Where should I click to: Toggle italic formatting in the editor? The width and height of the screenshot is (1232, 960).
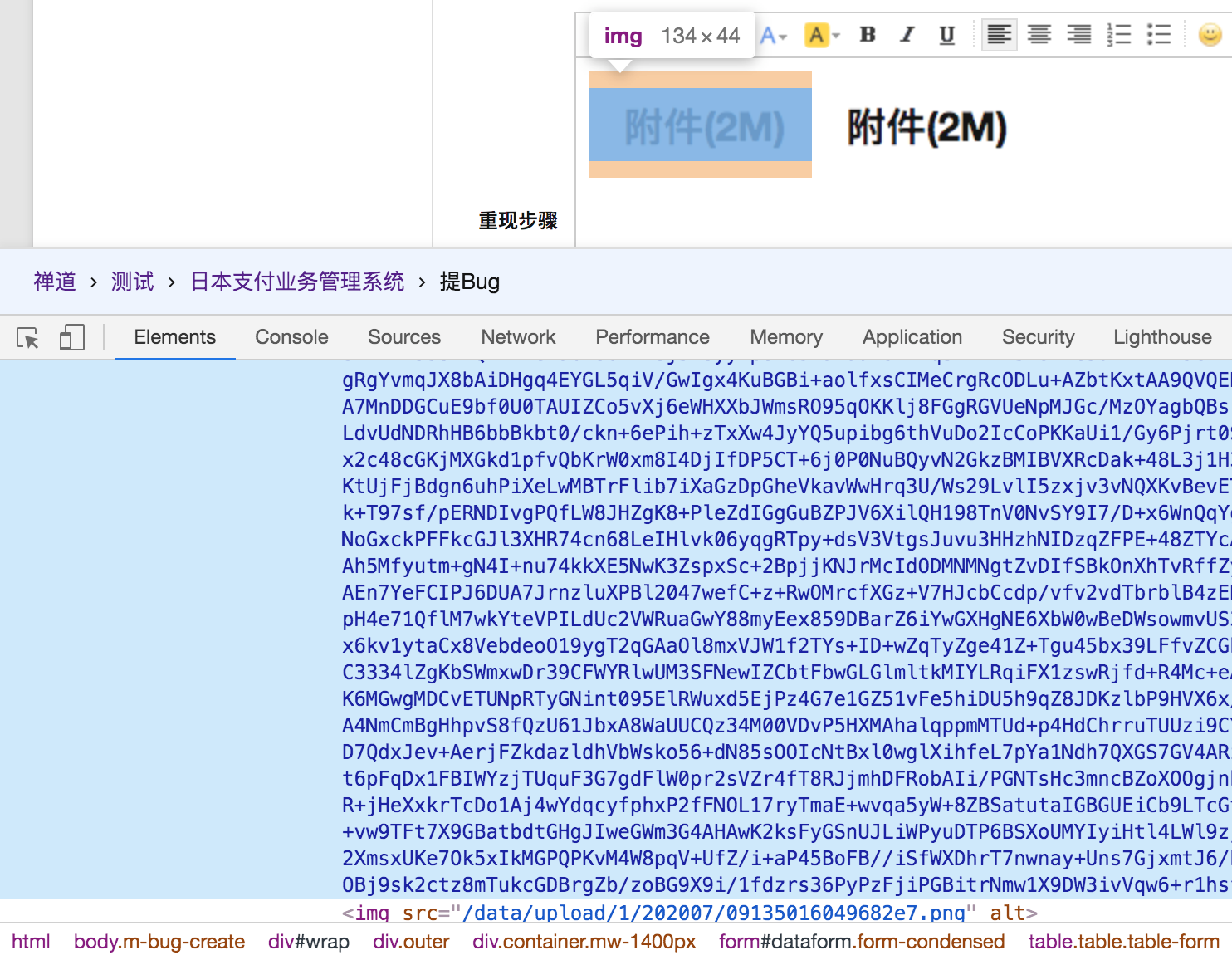907,35
